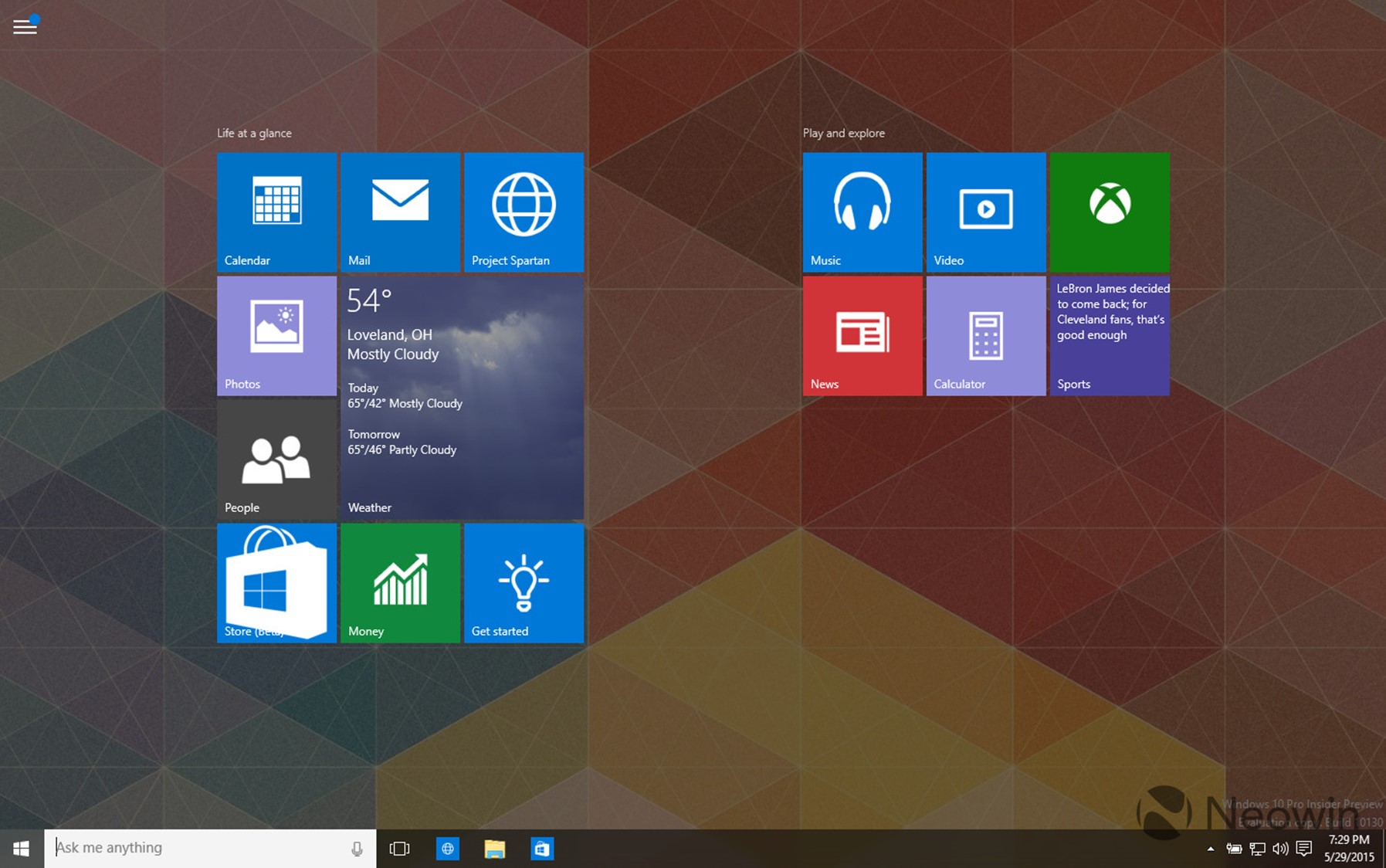This screenshot has width=1386, height=868.
Task: Show hidden system tray icons
Action: [1210, 849]
